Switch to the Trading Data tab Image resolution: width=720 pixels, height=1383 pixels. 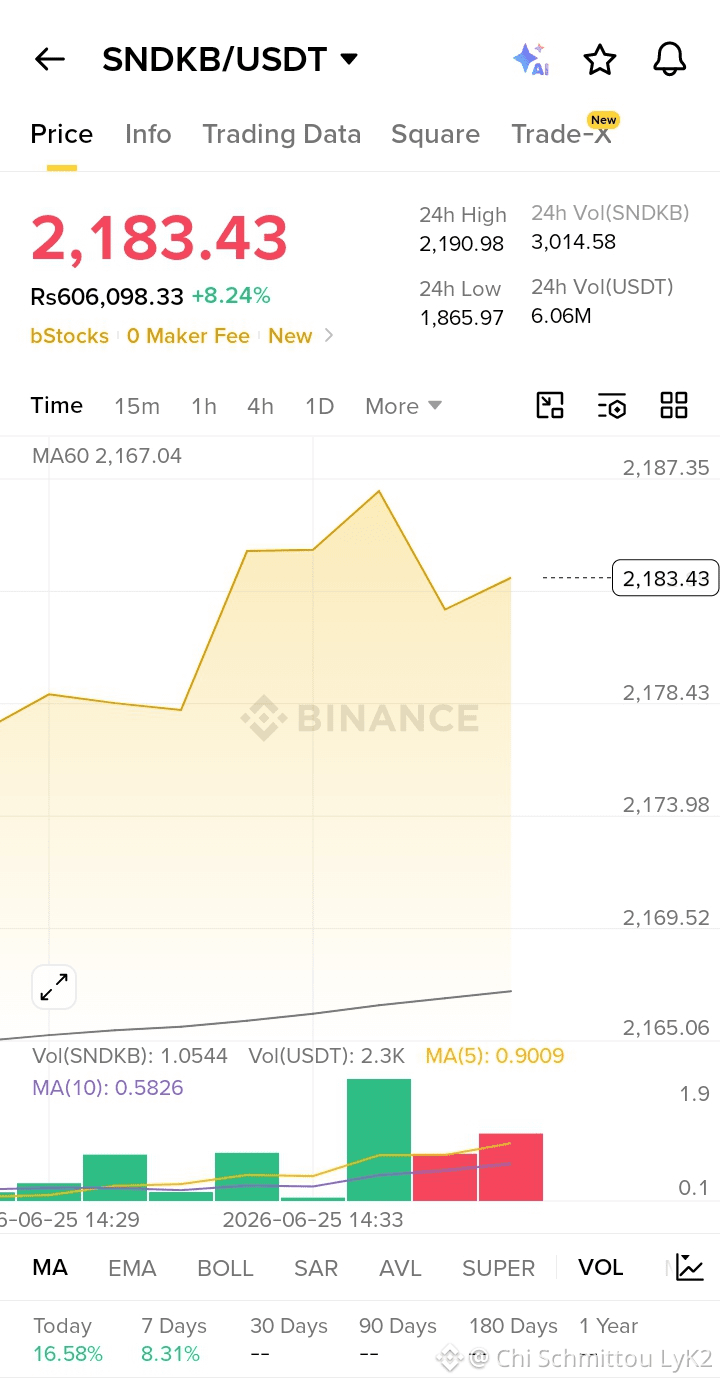tap(282, 134)
